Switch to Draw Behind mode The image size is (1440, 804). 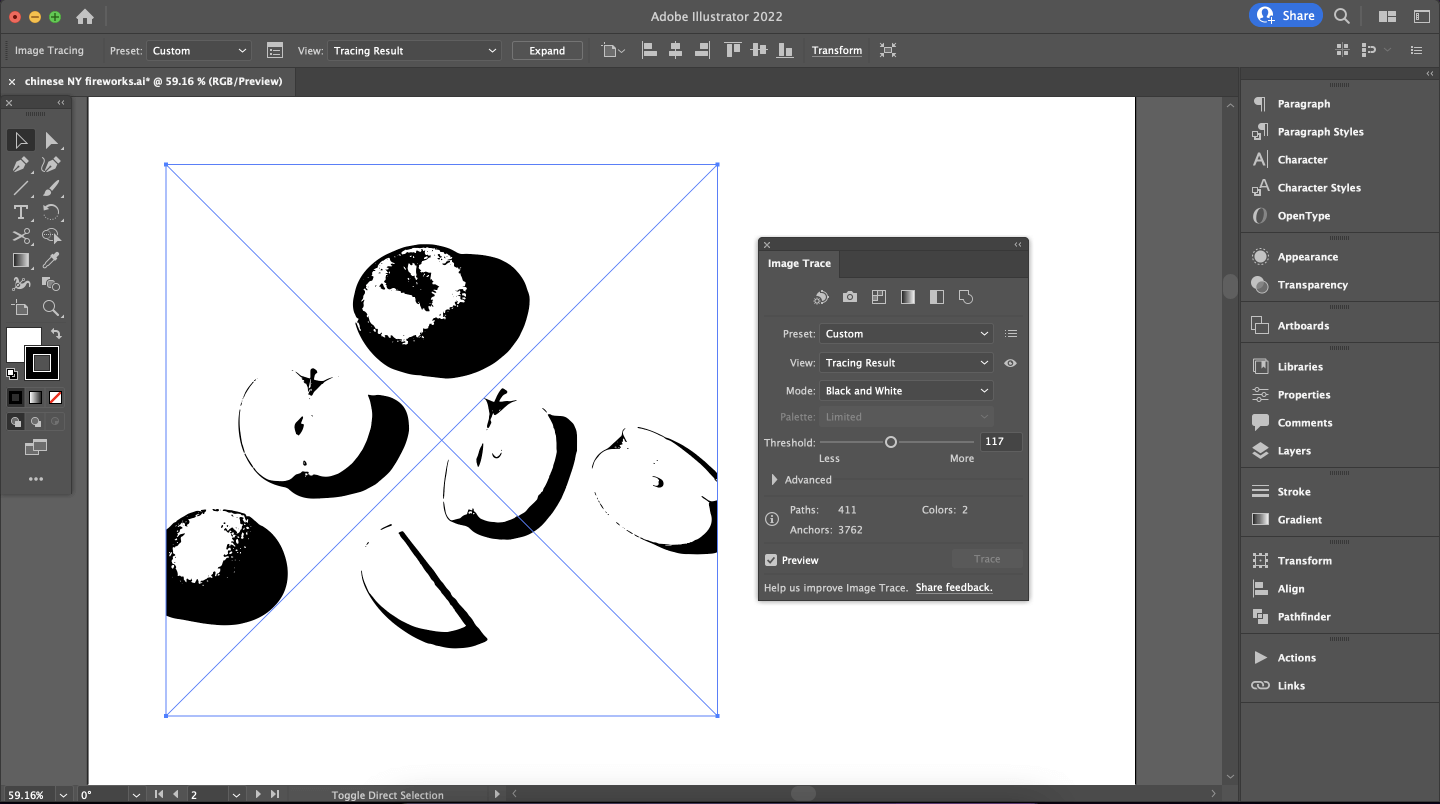click(x=35, y=422)
